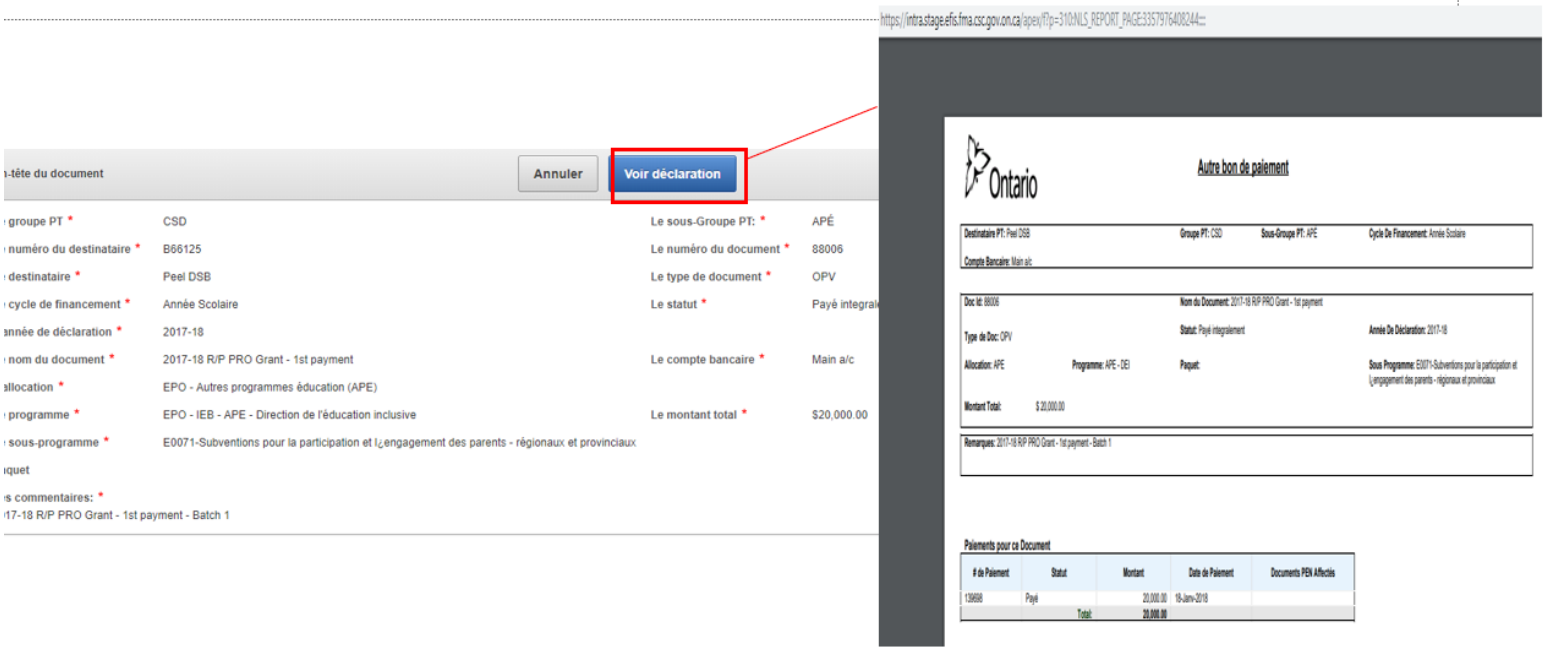The image size is (1546, 651).
Task: Click the Autre bon de paiement heading
Action: pos(1242,168)
